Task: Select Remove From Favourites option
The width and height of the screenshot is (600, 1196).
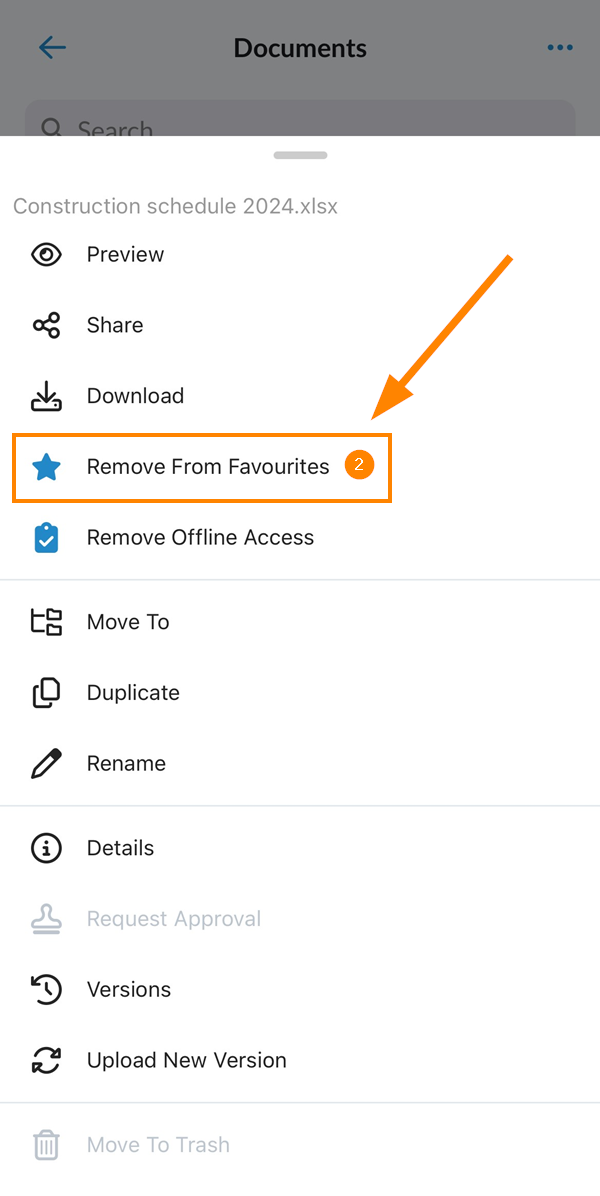Action: [202, 468]
